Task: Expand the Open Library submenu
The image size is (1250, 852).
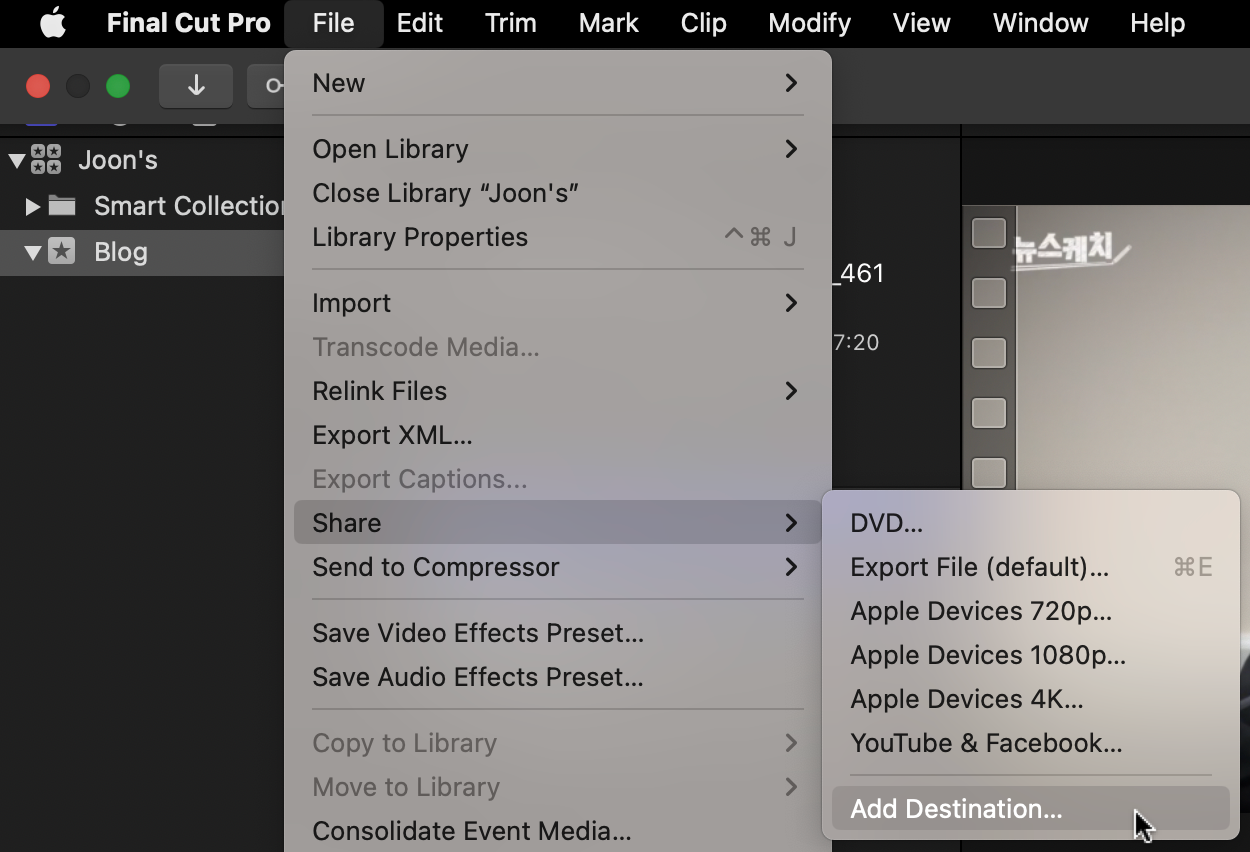Action: pyautogui.click(x=558, y=149)
